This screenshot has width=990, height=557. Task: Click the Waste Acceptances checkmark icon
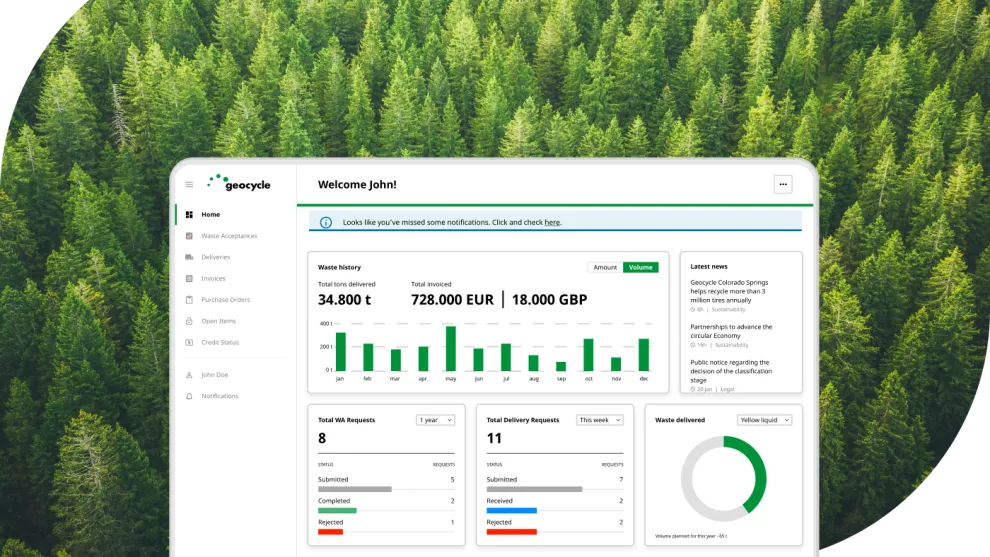click(x=189, y=236)
